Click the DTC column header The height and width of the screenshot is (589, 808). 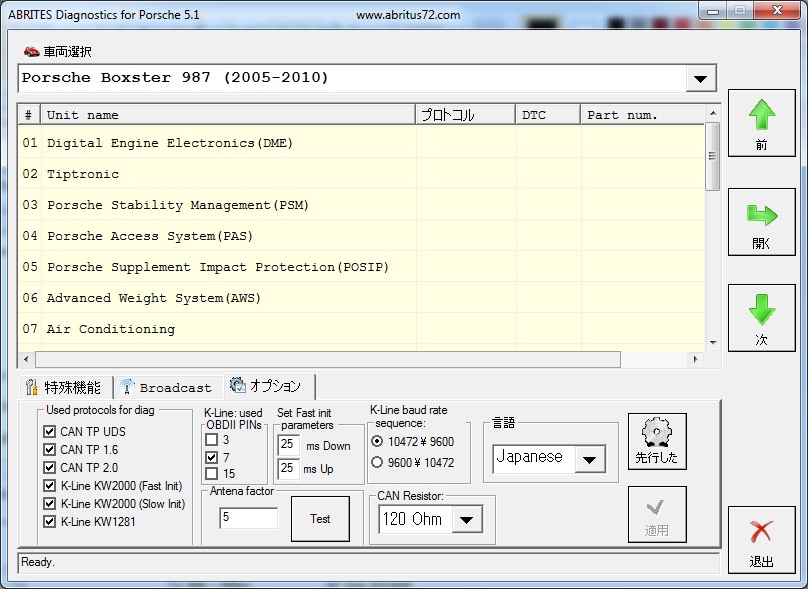point(548,114)
